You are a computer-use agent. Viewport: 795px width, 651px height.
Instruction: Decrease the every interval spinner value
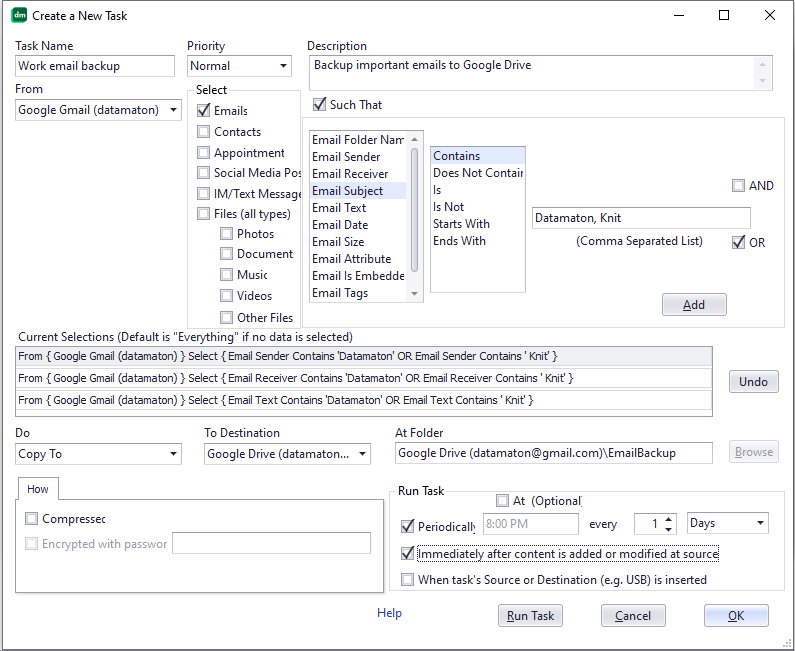[669, 529]
